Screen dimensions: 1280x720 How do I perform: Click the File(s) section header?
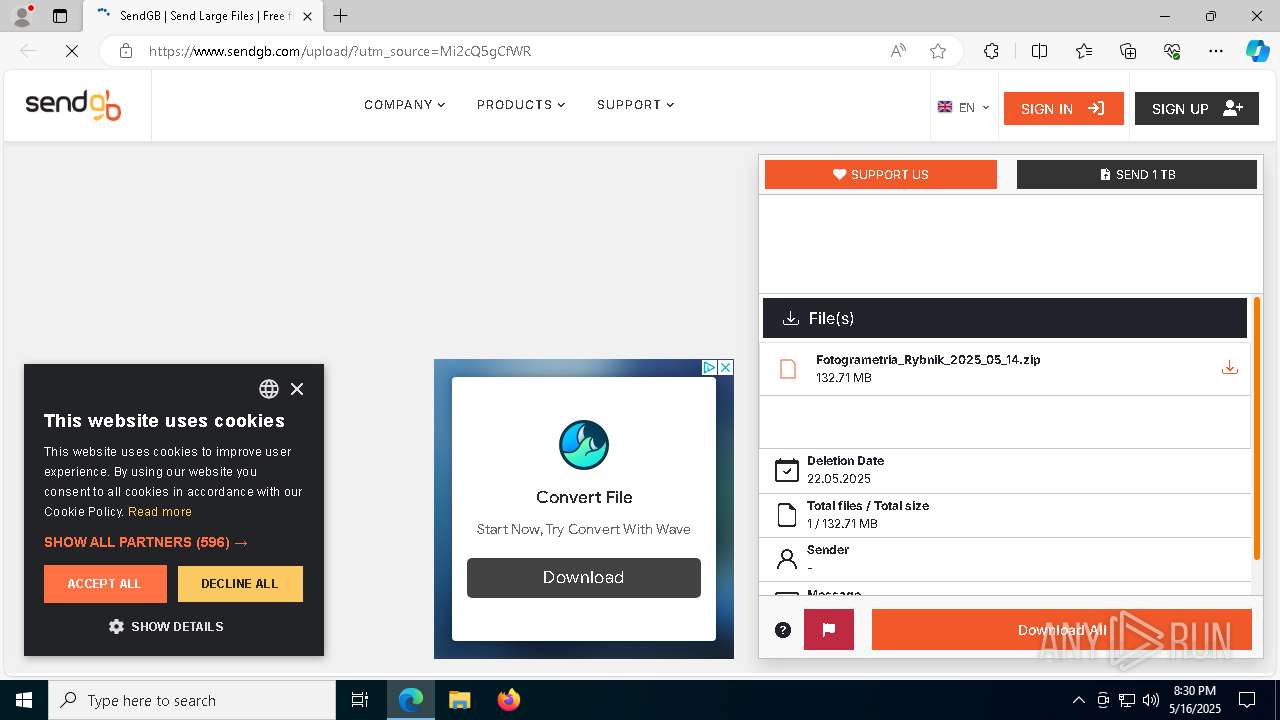(1005, 318)
